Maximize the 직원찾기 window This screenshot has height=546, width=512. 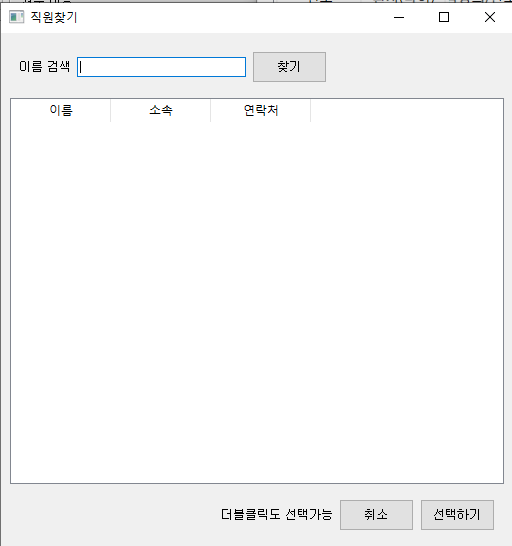[x=444, y=17]
